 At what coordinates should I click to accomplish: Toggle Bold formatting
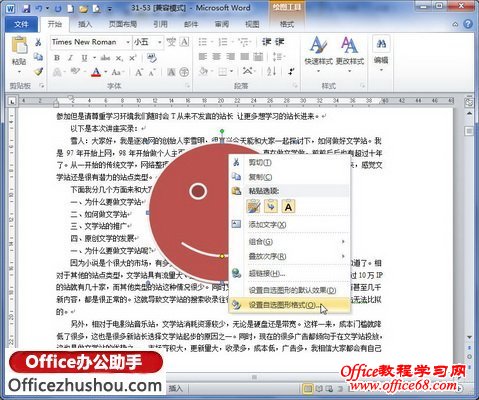tap(57, 58)
